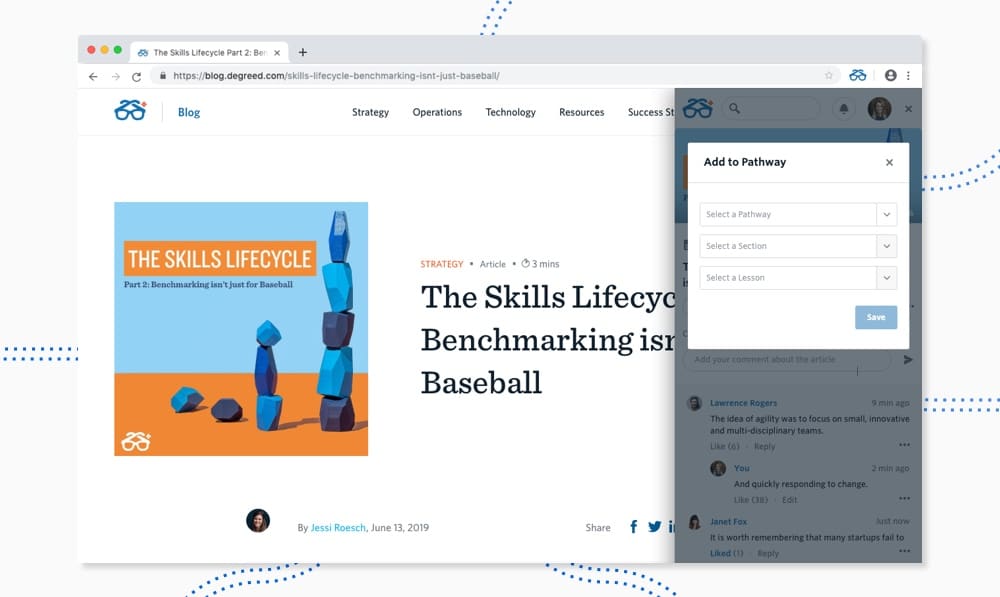Click Janet Fox's avatar

pos(695,522)
